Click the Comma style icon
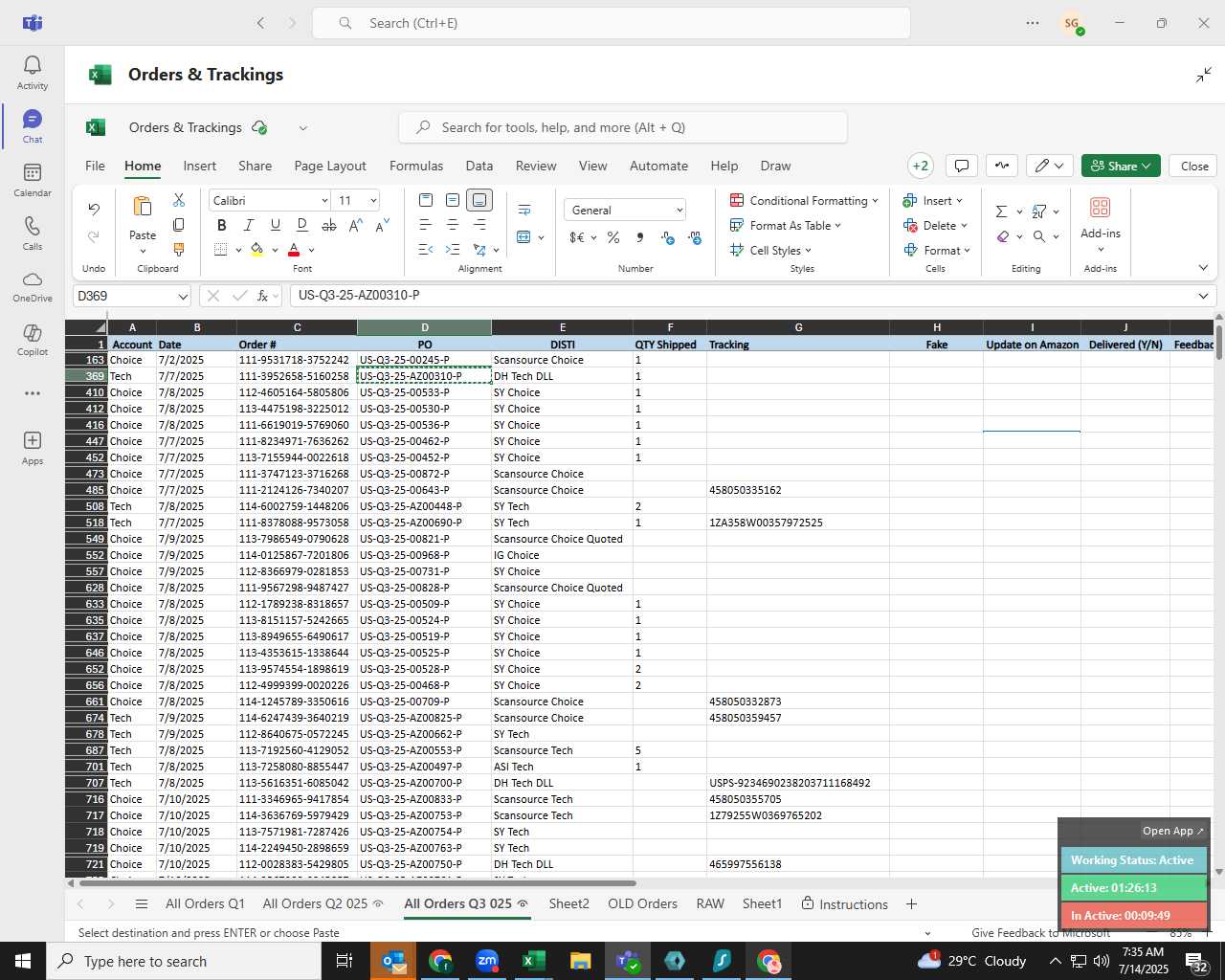 point(639,237)
